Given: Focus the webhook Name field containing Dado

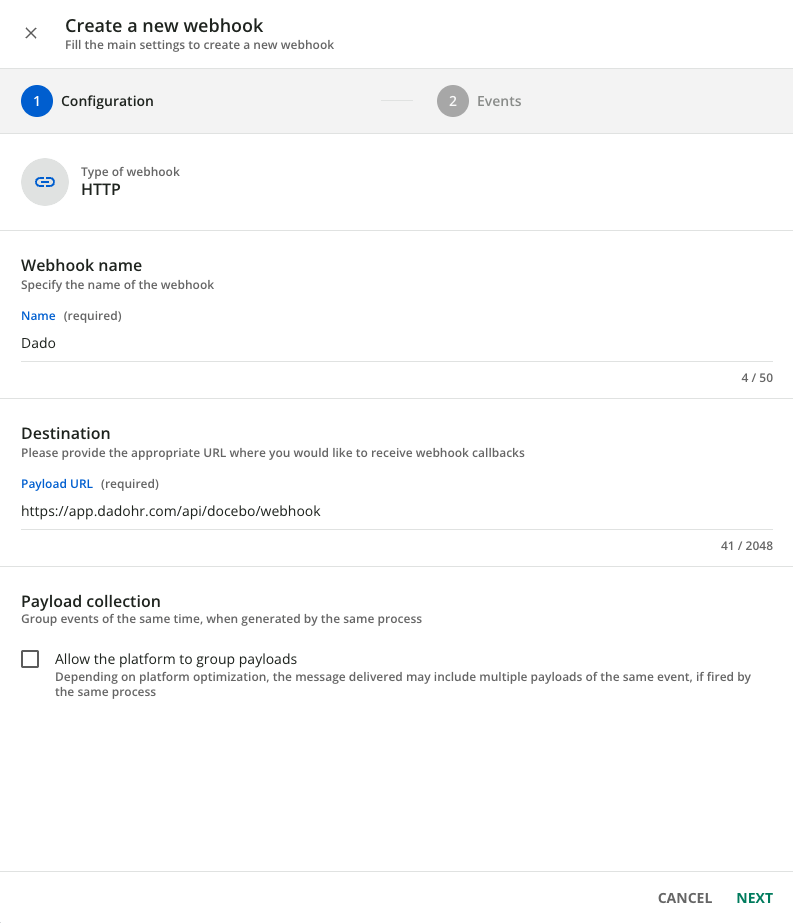Looking at the screenshot, I should click(397, 343).
